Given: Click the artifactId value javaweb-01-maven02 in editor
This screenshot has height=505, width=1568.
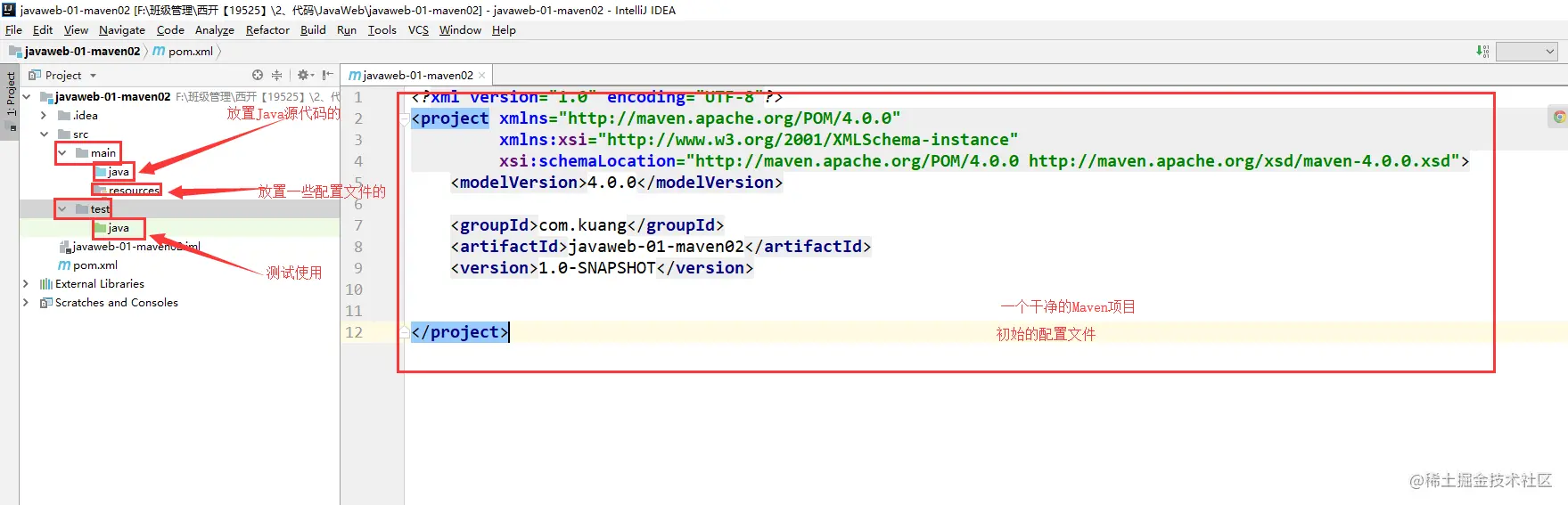Looking at the screenshot, I should point(655,247).
